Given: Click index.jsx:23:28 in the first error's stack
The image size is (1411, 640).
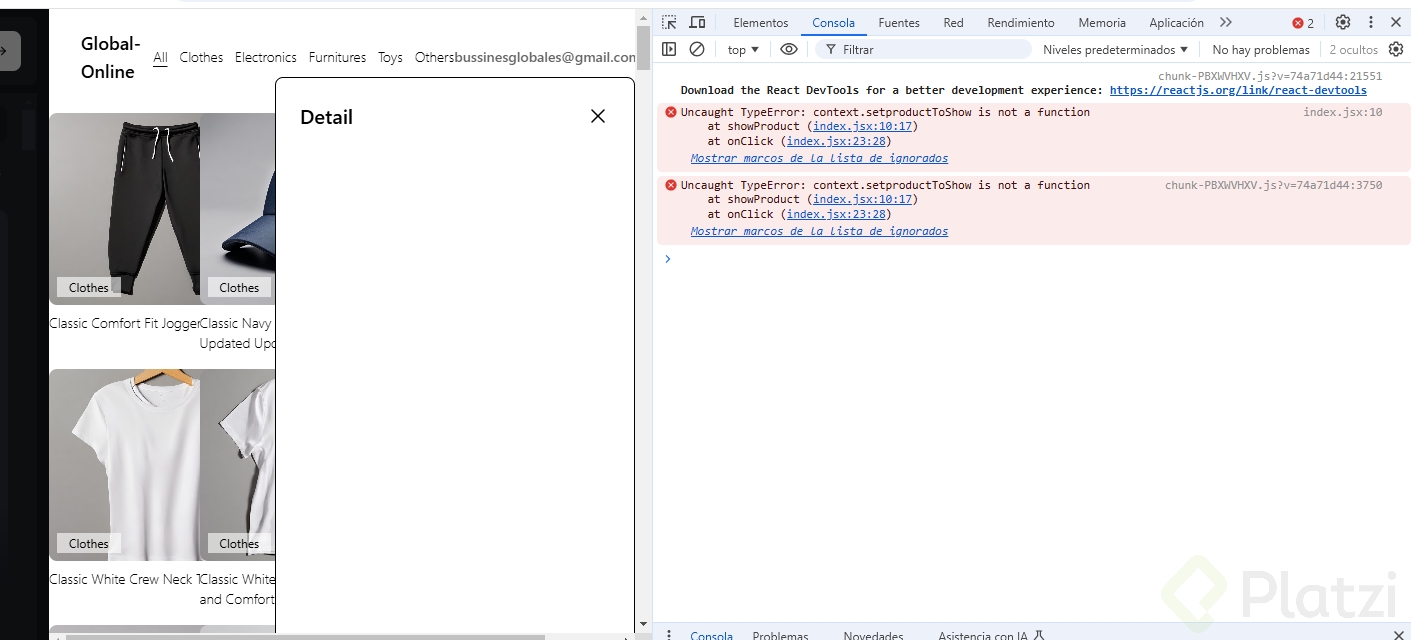Looking at the screenshot, I should click(835, 141).
